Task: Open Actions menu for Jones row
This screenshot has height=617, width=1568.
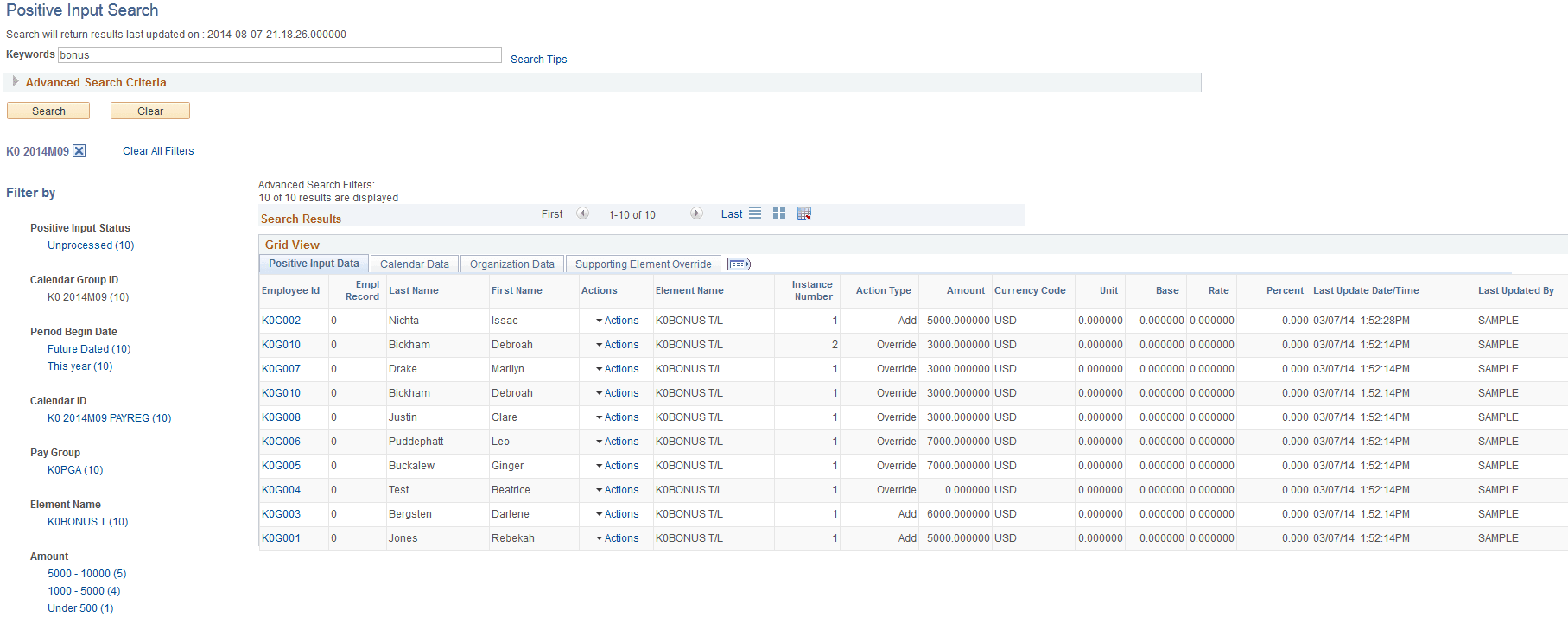Action: [618, 538]
